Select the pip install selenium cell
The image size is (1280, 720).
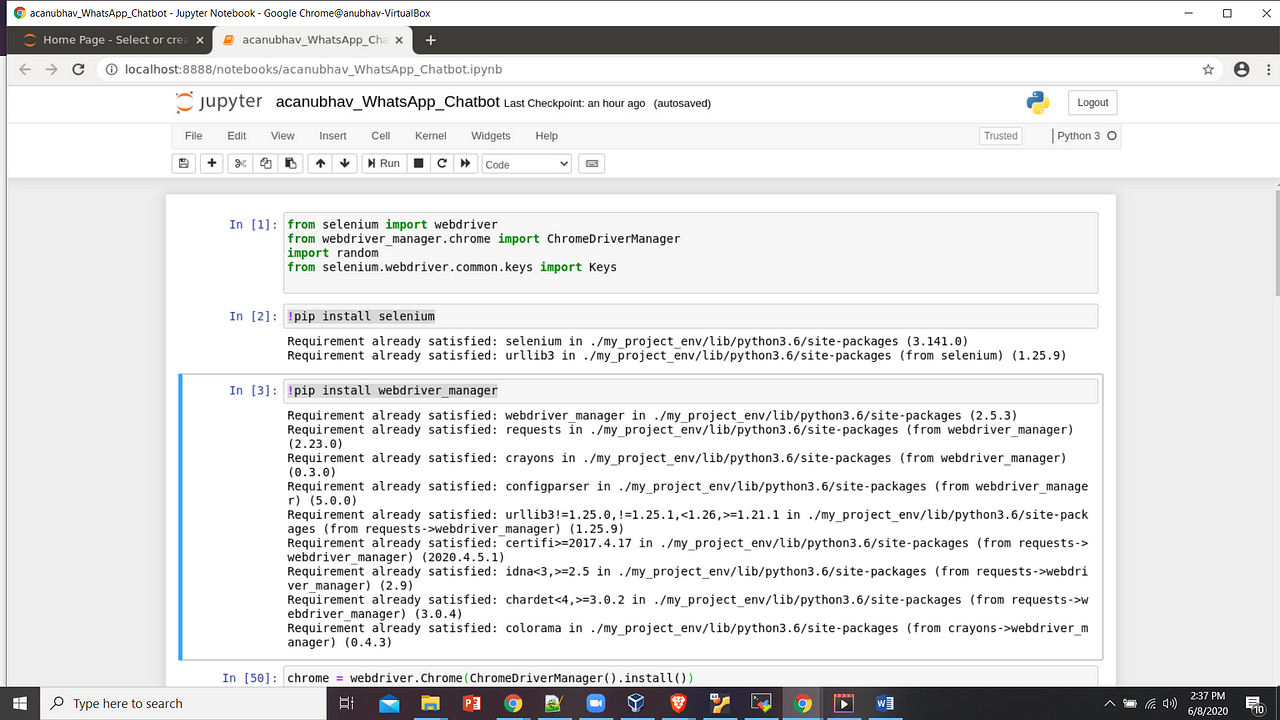[690, 316]
